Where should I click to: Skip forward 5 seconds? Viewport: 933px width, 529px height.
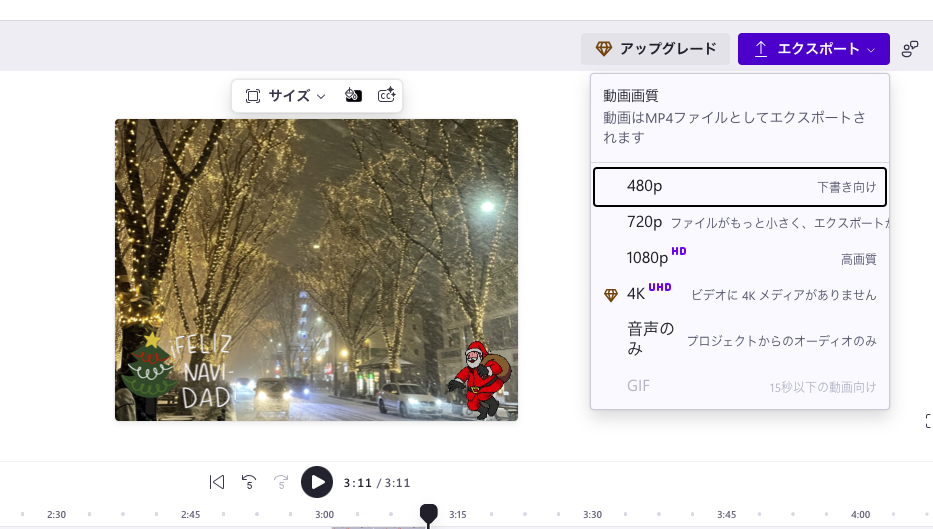click(281, 482)
